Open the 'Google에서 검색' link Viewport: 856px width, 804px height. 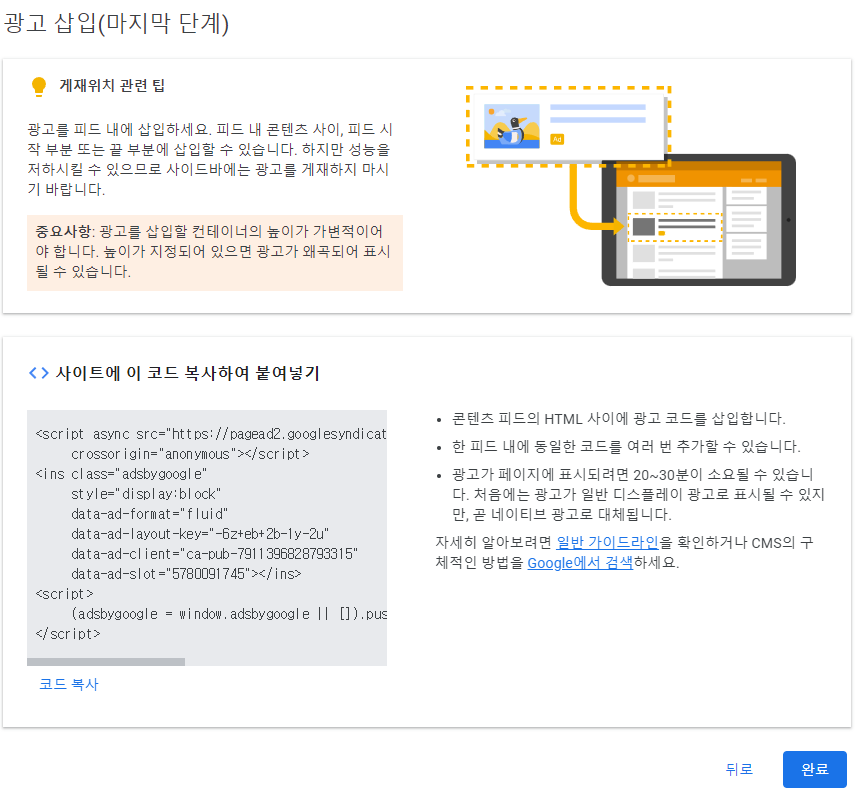click(x=580, y=563)
